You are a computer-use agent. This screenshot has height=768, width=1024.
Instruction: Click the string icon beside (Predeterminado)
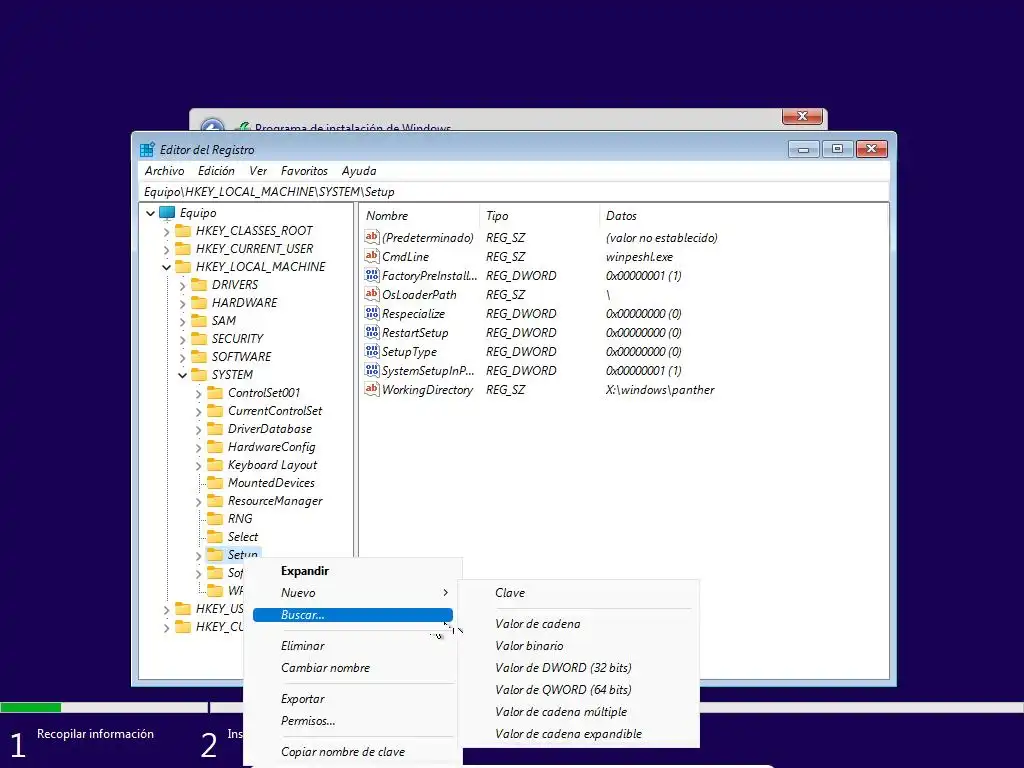click(372, 237)
